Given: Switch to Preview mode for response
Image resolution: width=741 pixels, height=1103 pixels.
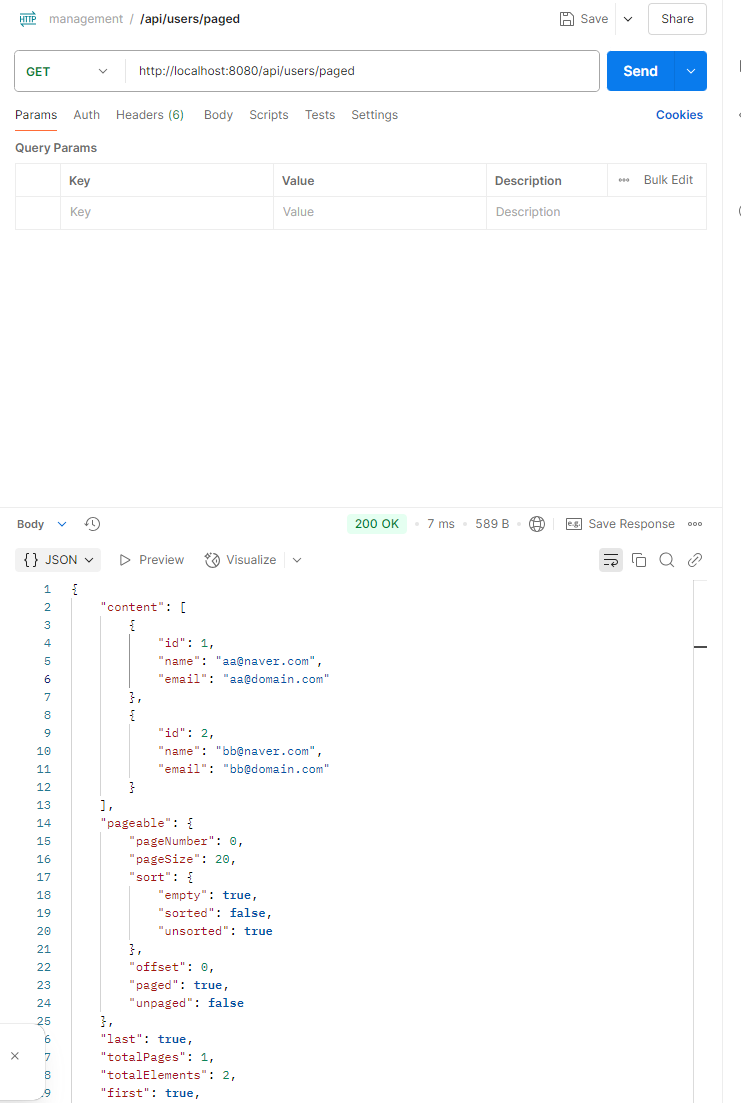Looking at the screenshot, I should [x=151, y=559].
